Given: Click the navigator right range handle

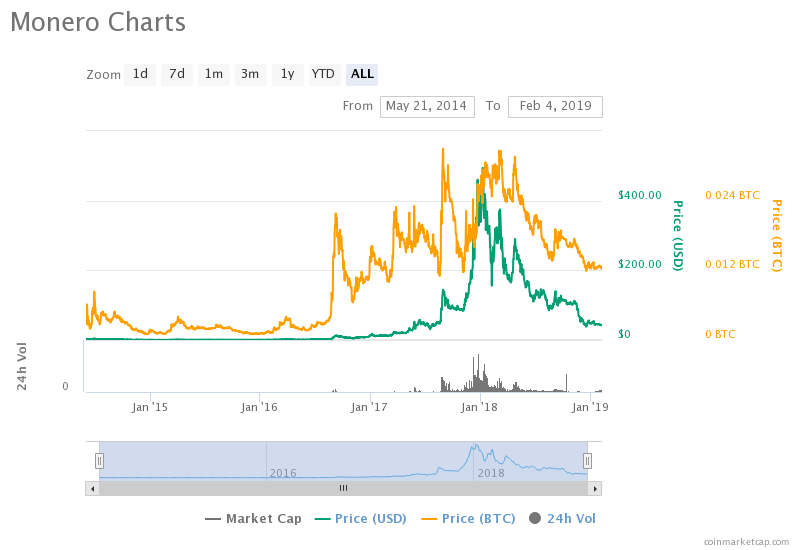Looking at the screenshot, I should point(587,461).
